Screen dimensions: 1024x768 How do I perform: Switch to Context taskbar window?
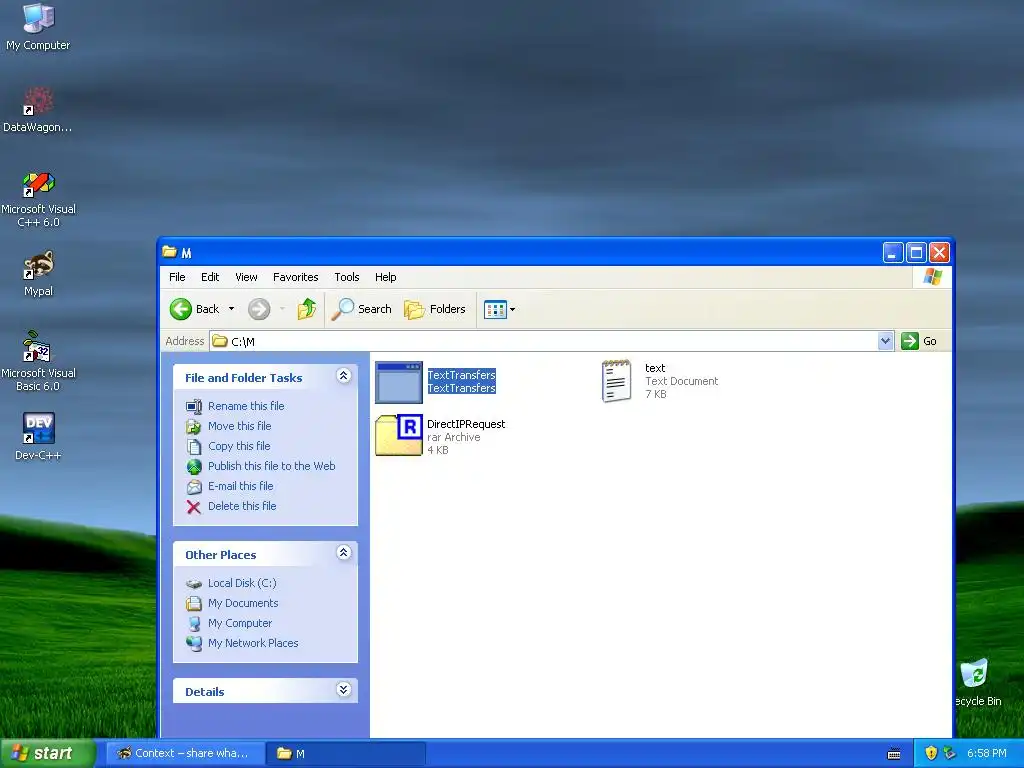[x=185, y=753]
